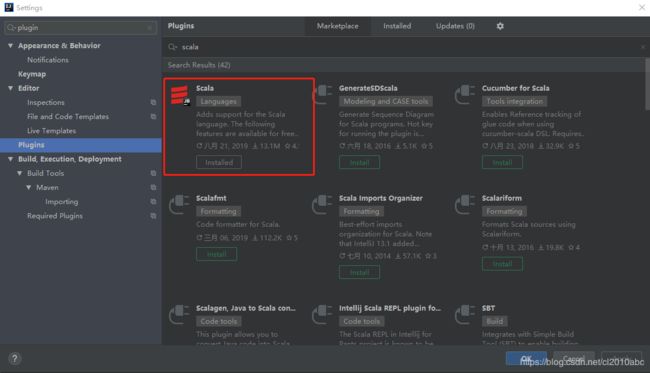The image size is (650, 373).
Task: Open the Updates (0) tab
Action: click(x=455, y=26)
